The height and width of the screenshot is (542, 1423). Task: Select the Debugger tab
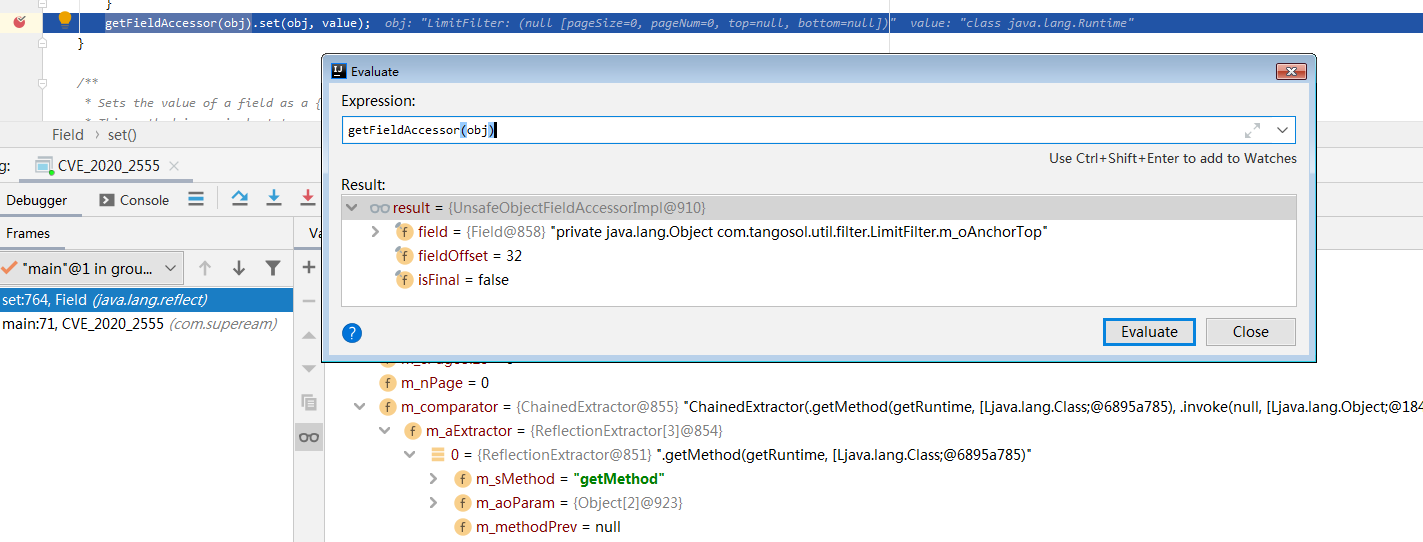[x=37, y=200]
